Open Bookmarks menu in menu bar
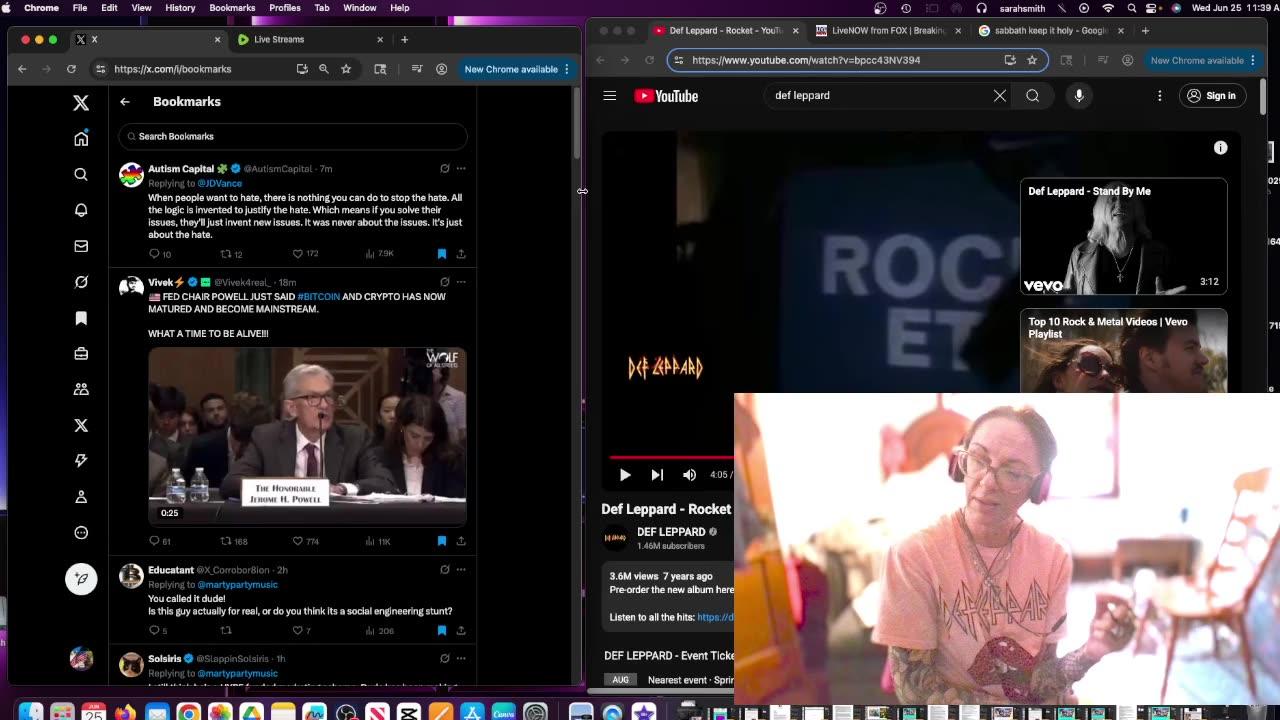Screen dimensions: 1280x720 point(232,8)
